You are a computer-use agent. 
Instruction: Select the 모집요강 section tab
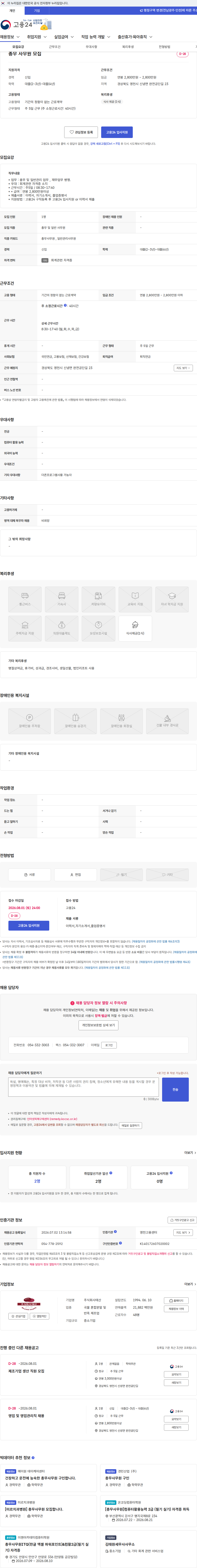click(18, 47)
